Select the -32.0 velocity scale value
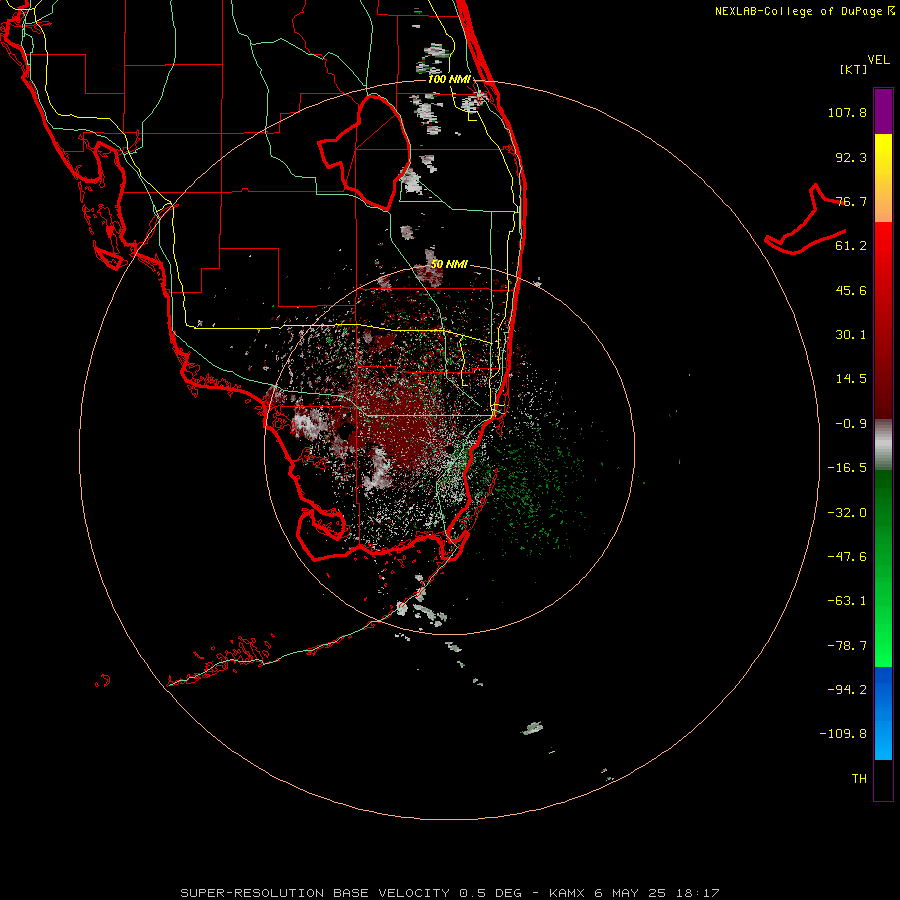Image resolution: width=900 pixels, height=900 pixels. point(847,513)
